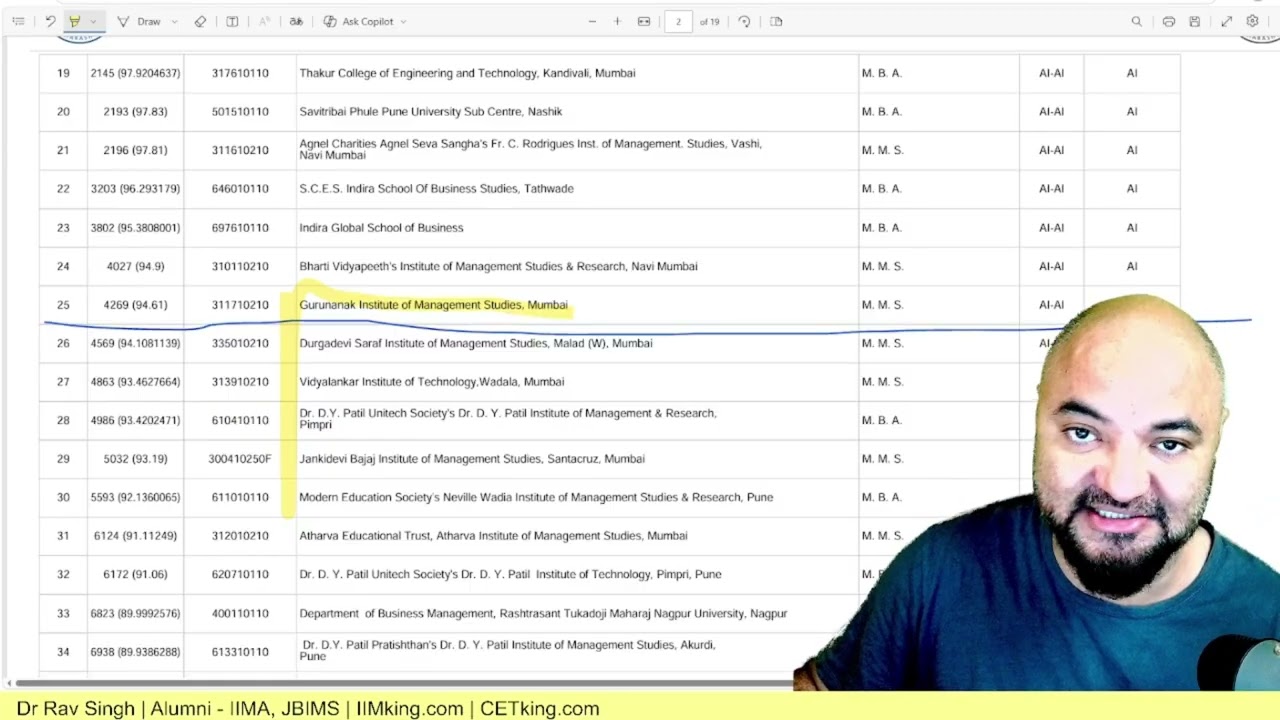Viewport: 1280px width, 720px height.
Task: Click institute code 317610110
Action: pos(240,73)
